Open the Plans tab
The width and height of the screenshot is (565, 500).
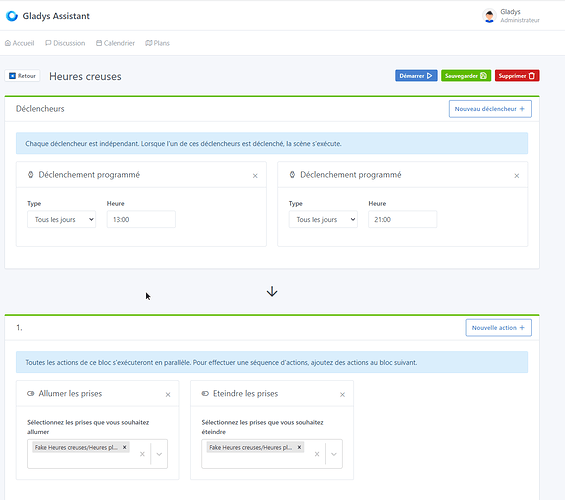point(157,43)
